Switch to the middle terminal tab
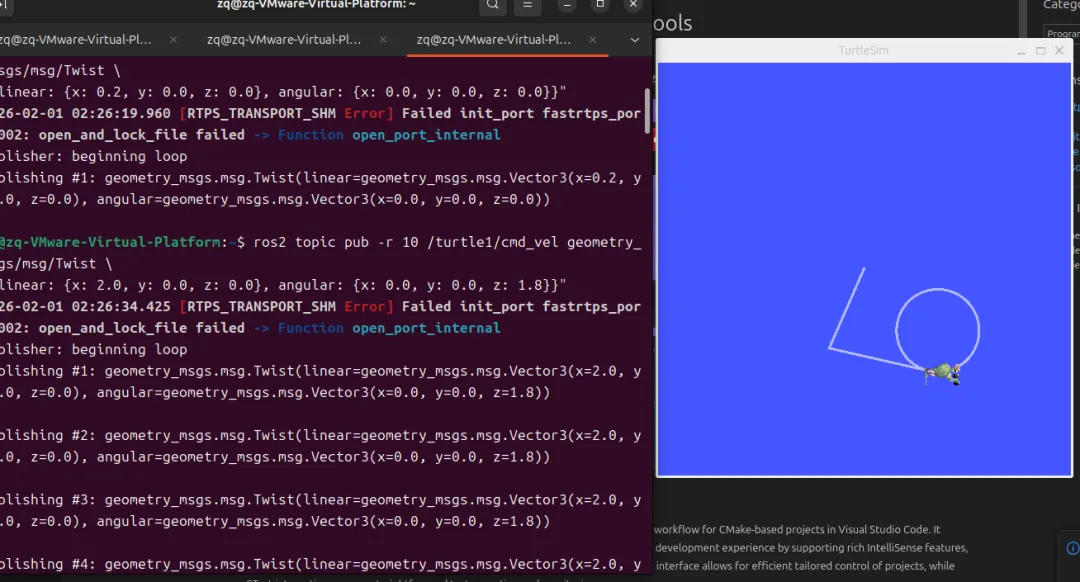The image size is (1080, 582). (x=284, y=40)
